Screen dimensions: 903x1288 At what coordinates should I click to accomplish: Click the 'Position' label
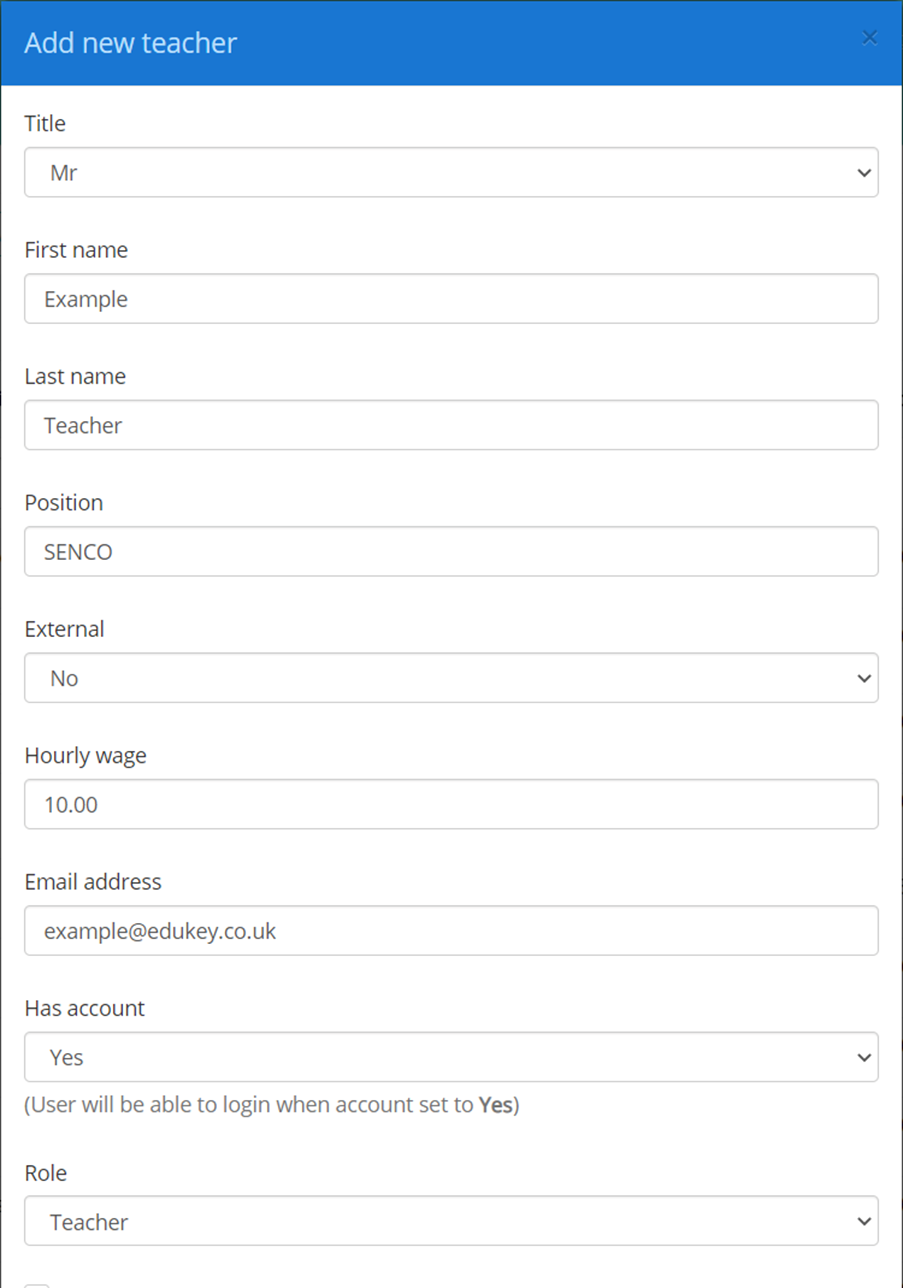(x=64, y=502)
